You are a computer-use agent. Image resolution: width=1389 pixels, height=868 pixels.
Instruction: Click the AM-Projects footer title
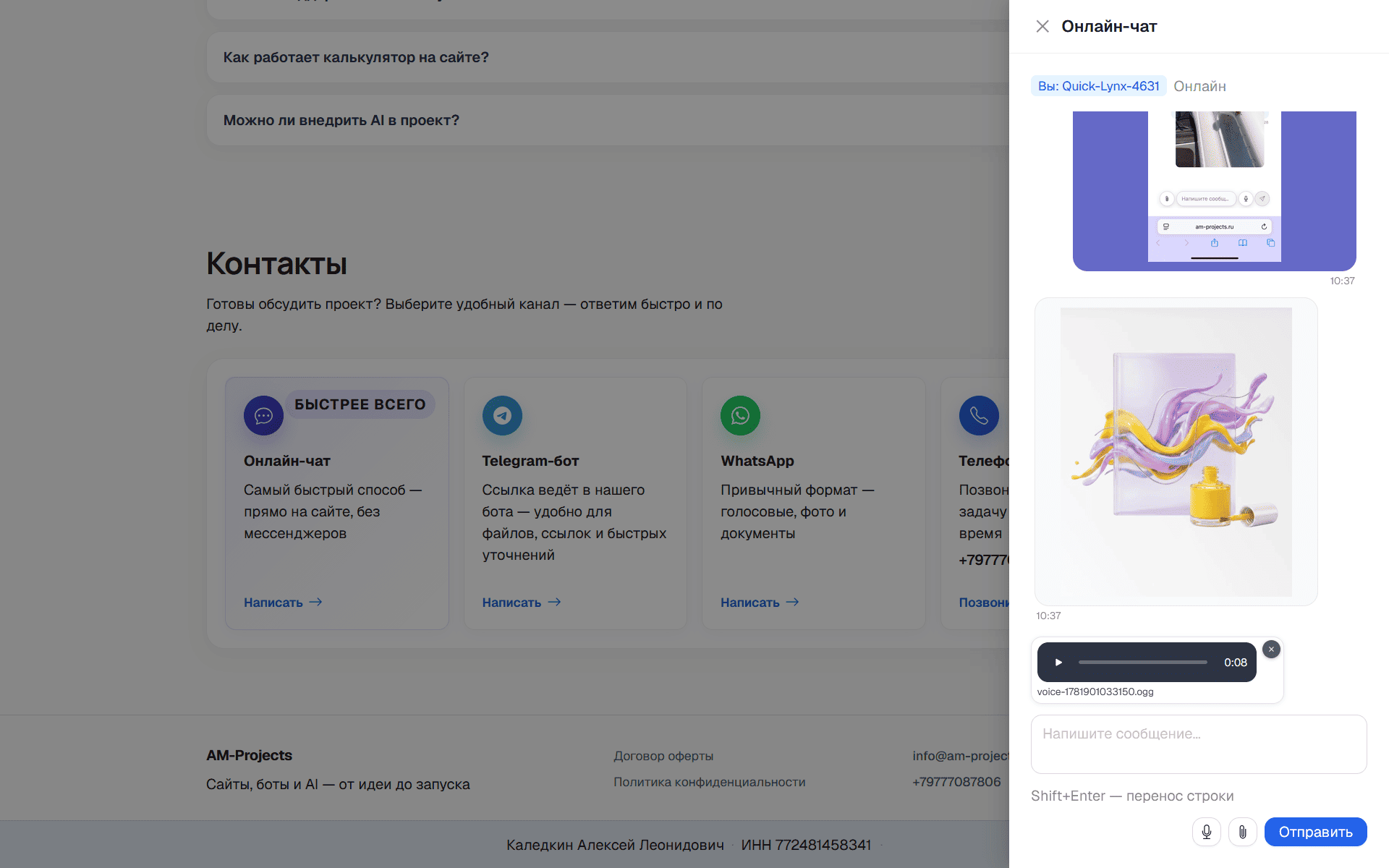coord(249,755)
